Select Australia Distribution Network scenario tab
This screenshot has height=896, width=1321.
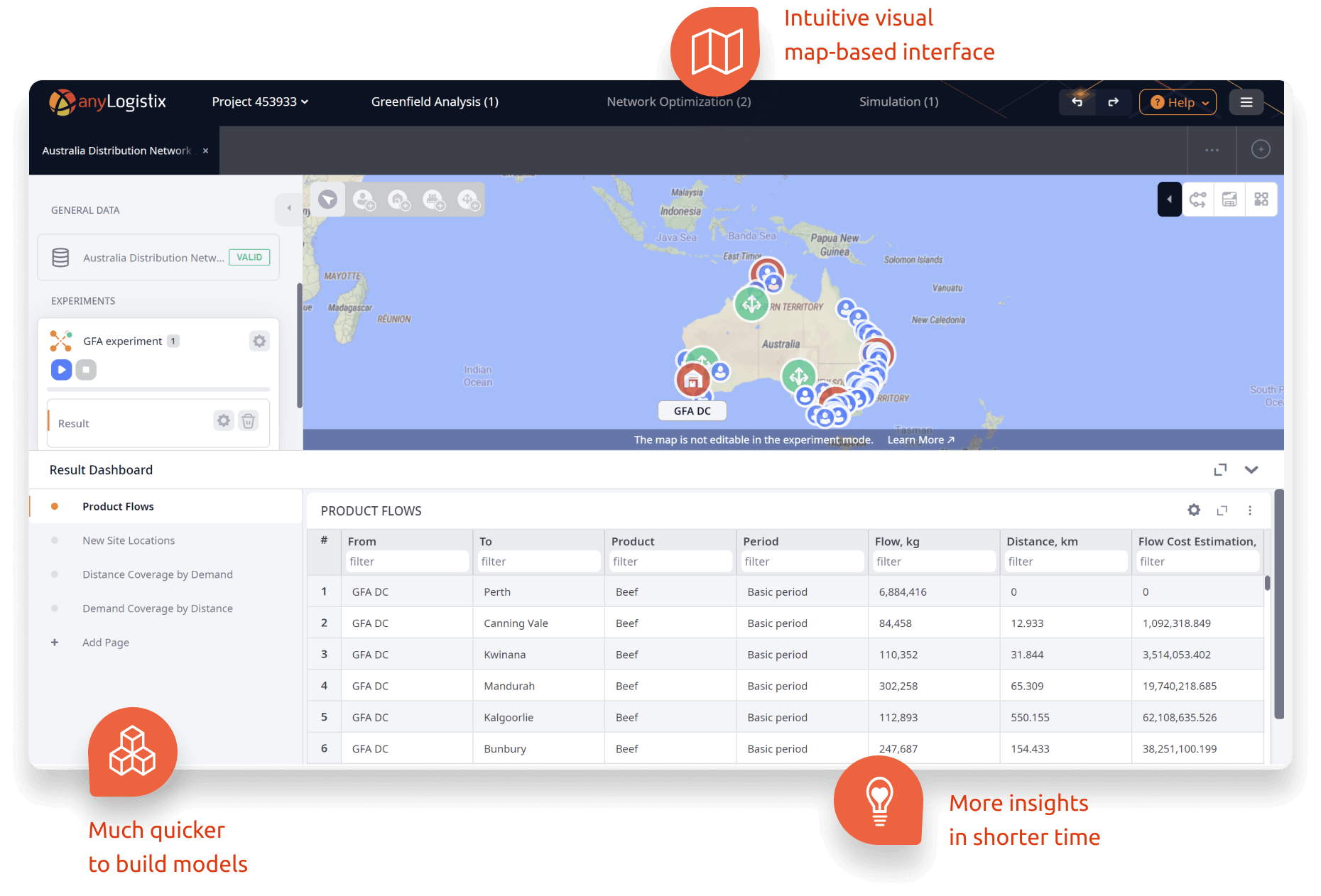pyautogui.click(x=116, y=151)
